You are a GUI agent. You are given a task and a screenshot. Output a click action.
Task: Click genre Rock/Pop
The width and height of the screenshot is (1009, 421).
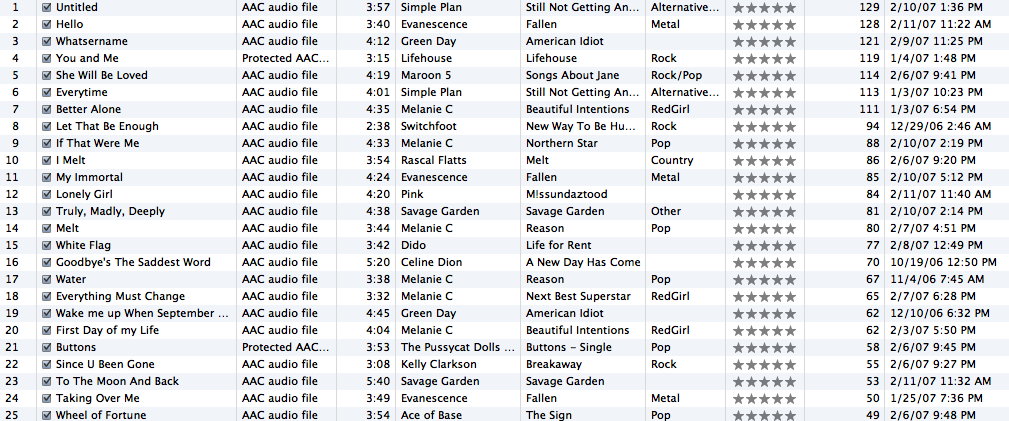click(676, 75)
